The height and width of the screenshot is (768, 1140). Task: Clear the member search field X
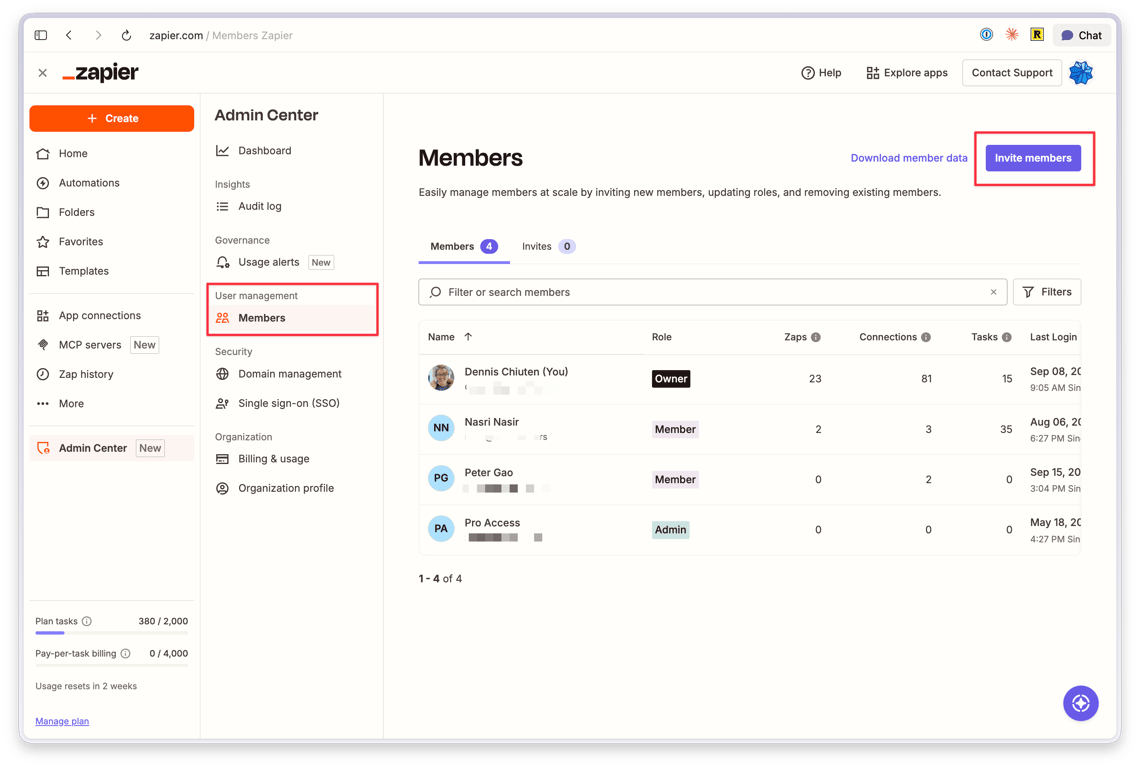(994, 292)
